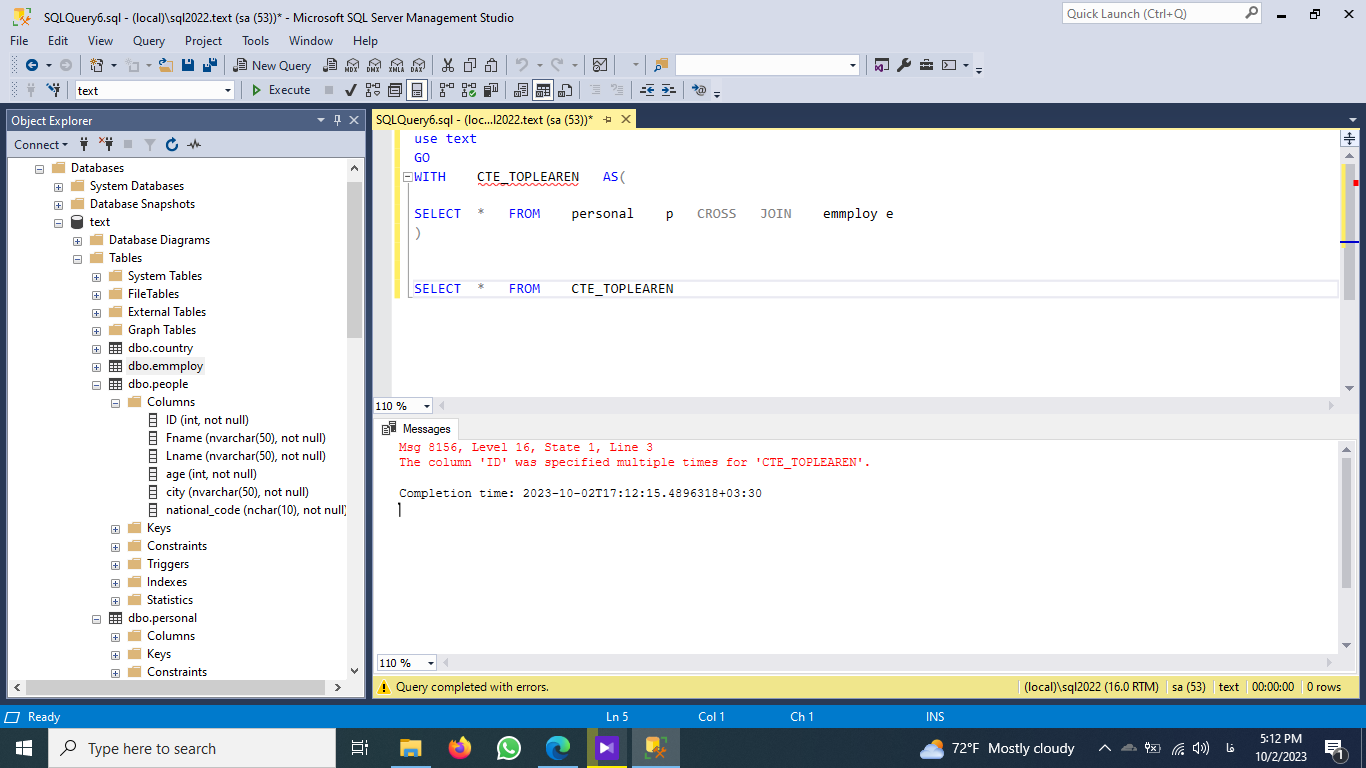Open the Query menu
The image size is (1366, 768).
point(149,41)
